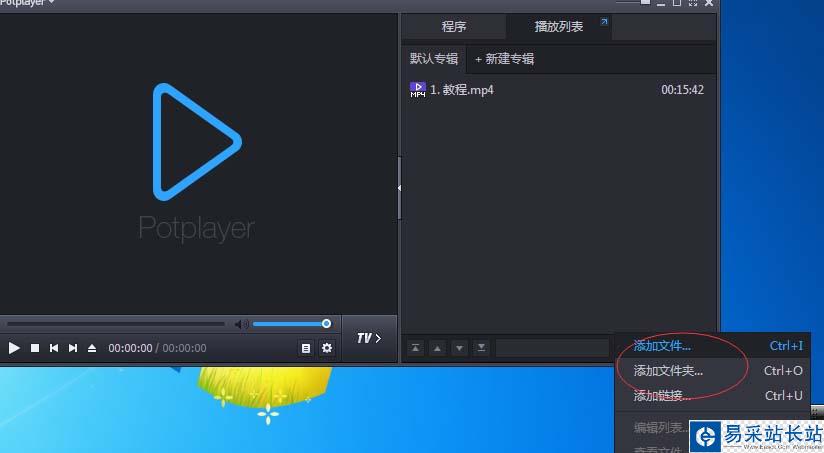Select the 默认专辑 album tab
The height and width of the screenshot is (453, 824).
tap(434, 58)
